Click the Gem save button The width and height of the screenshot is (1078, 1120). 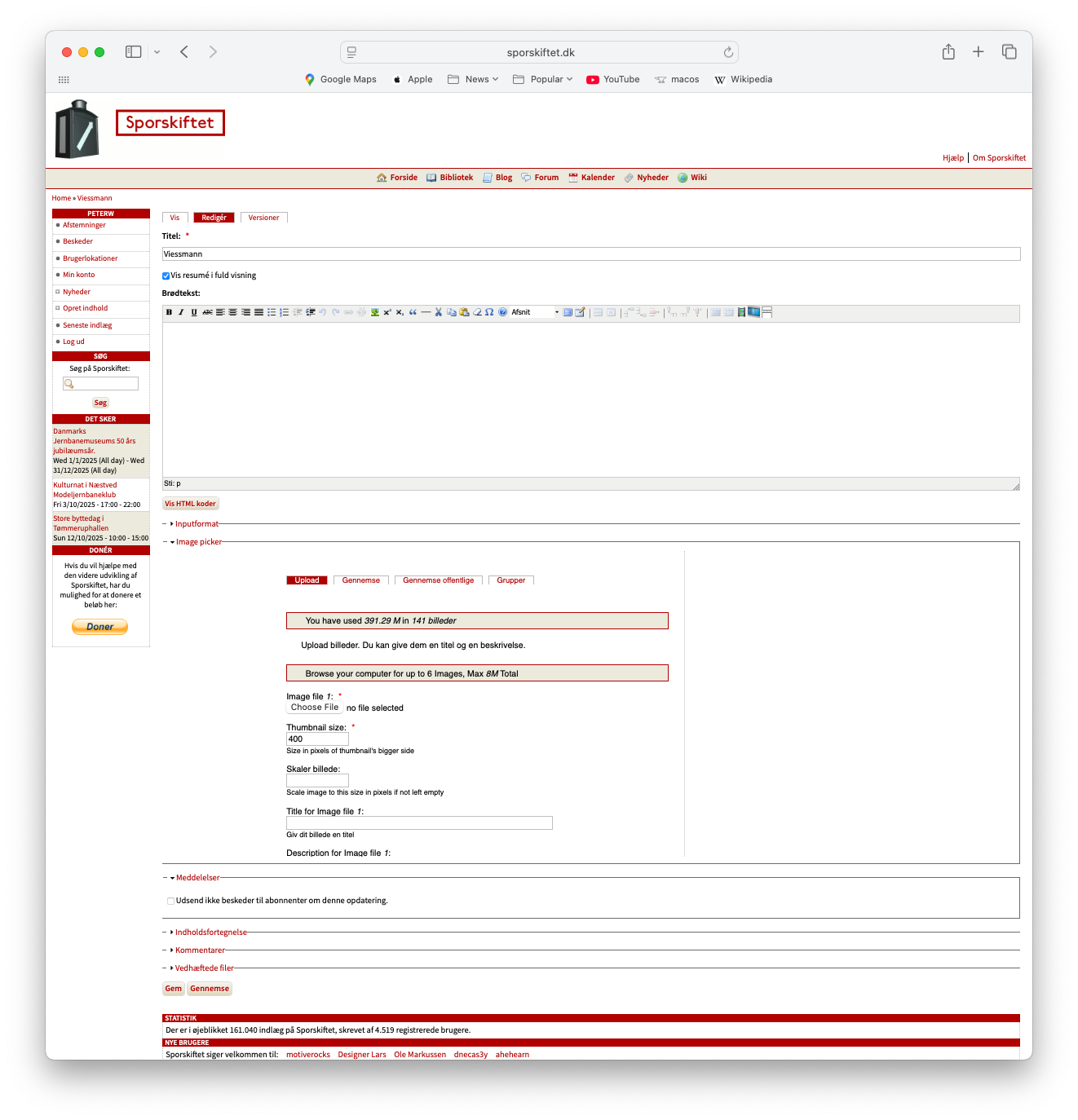174,989
